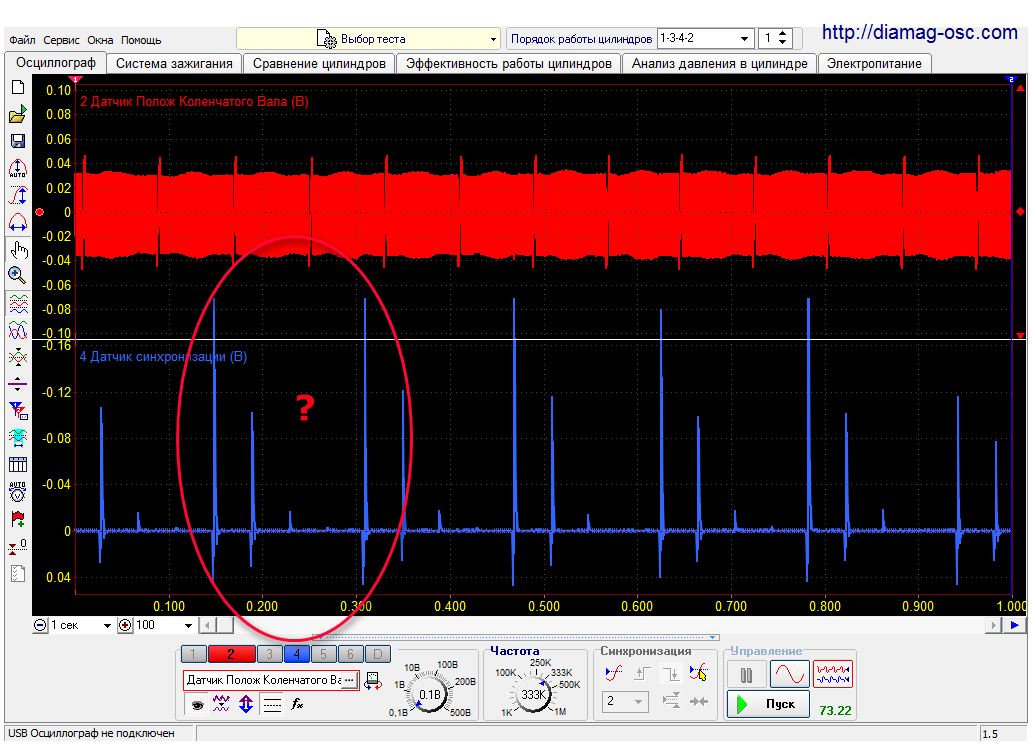The image size is (1032, 746).
Task: Select the sync slope curve icon
Action: (x=613, y=673)
